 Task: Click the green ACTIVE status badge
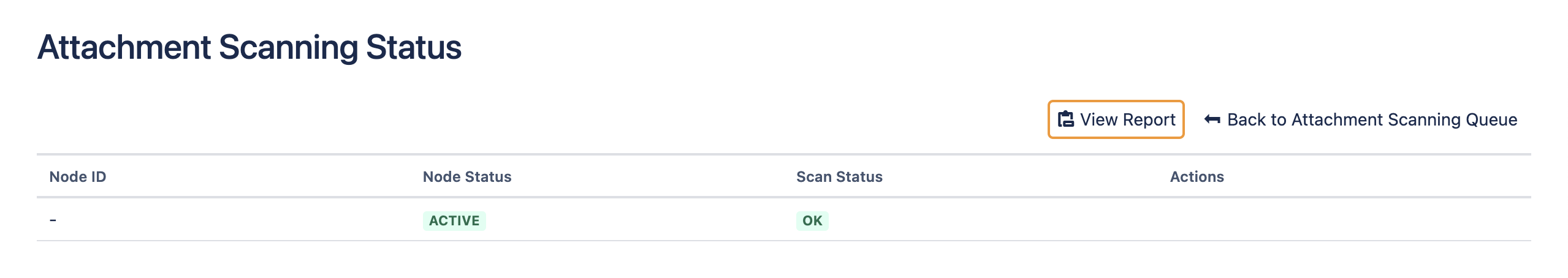point(454,220)
